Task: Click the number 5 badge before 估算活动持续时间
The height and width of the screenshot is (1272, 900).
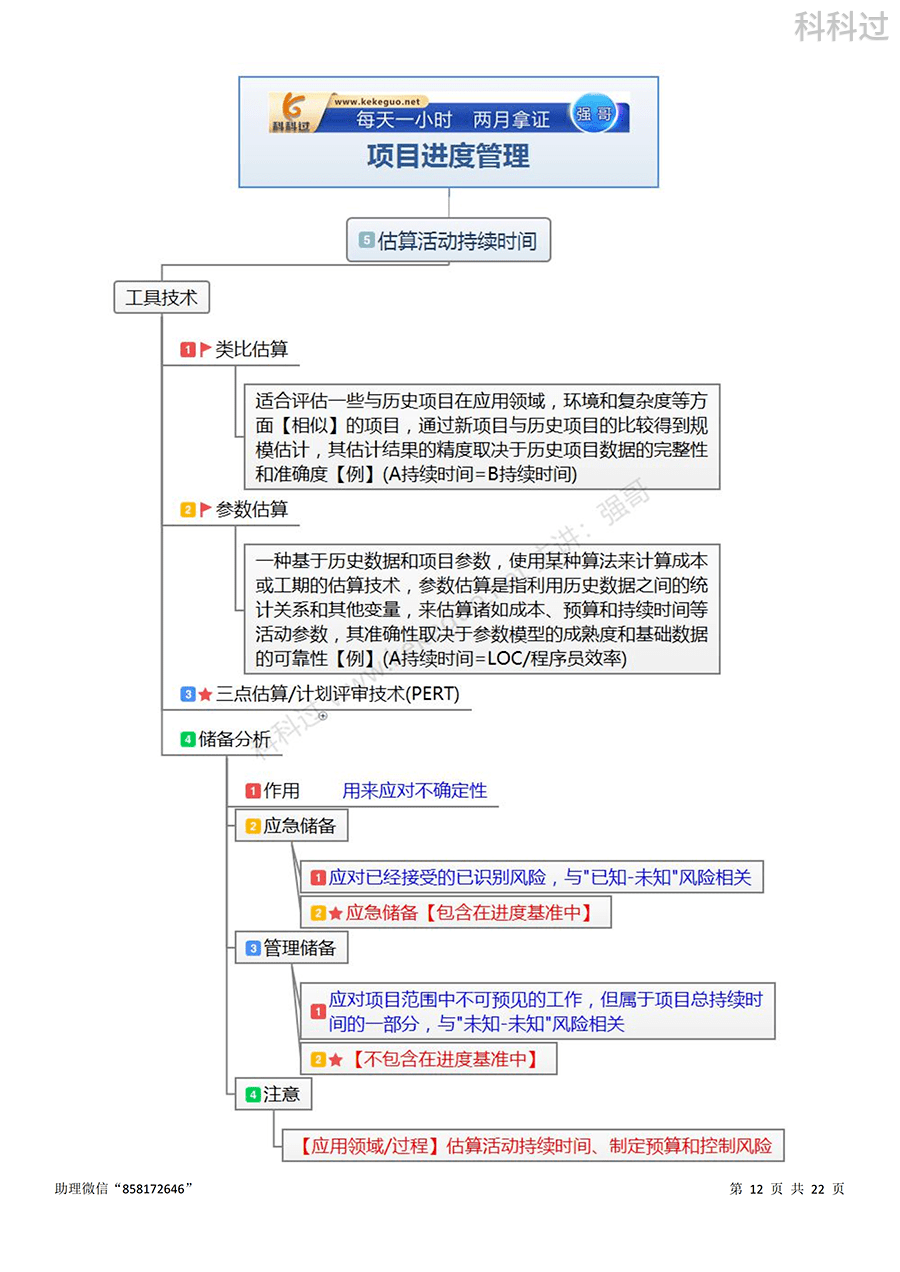Action: tap(366, 241)
